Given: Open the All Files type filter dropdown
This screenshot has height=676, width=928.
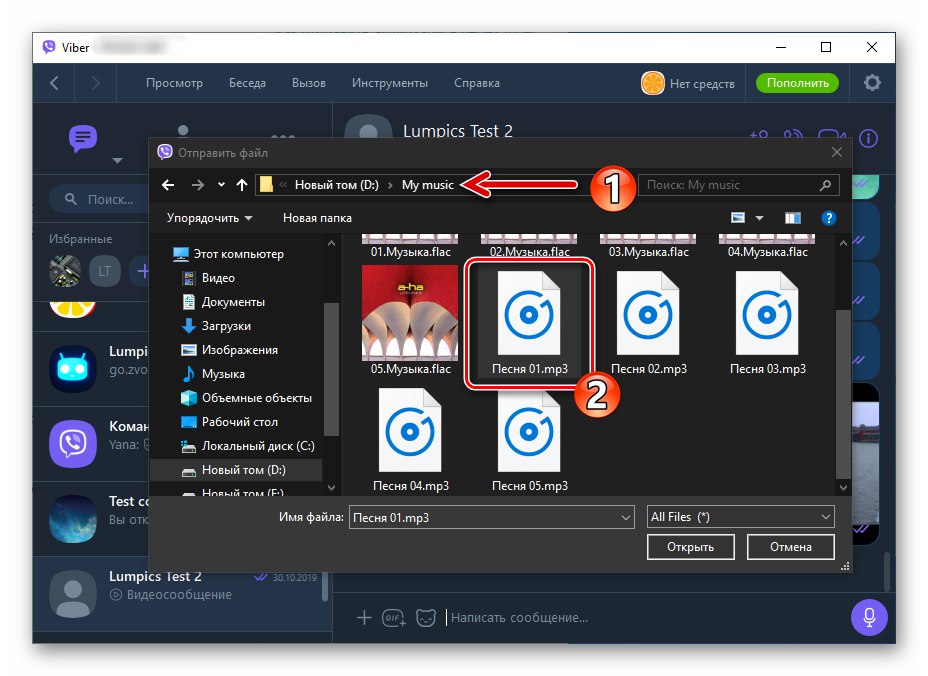Looking at the screenshot, I should pyautogui.click(x=740, y=517).
